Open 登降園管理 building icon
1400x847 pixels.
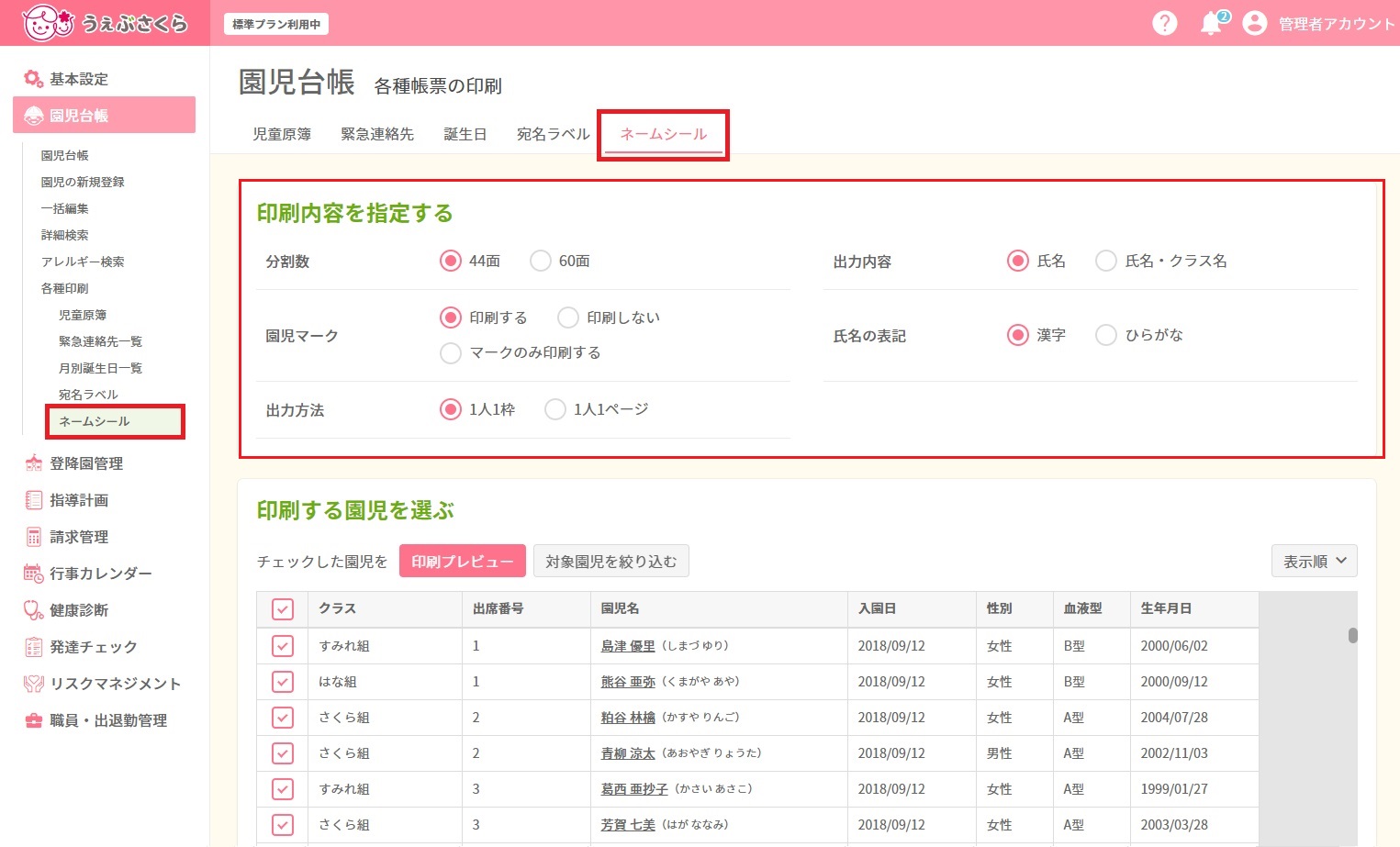pyautogui.click(x=34, y=463)
